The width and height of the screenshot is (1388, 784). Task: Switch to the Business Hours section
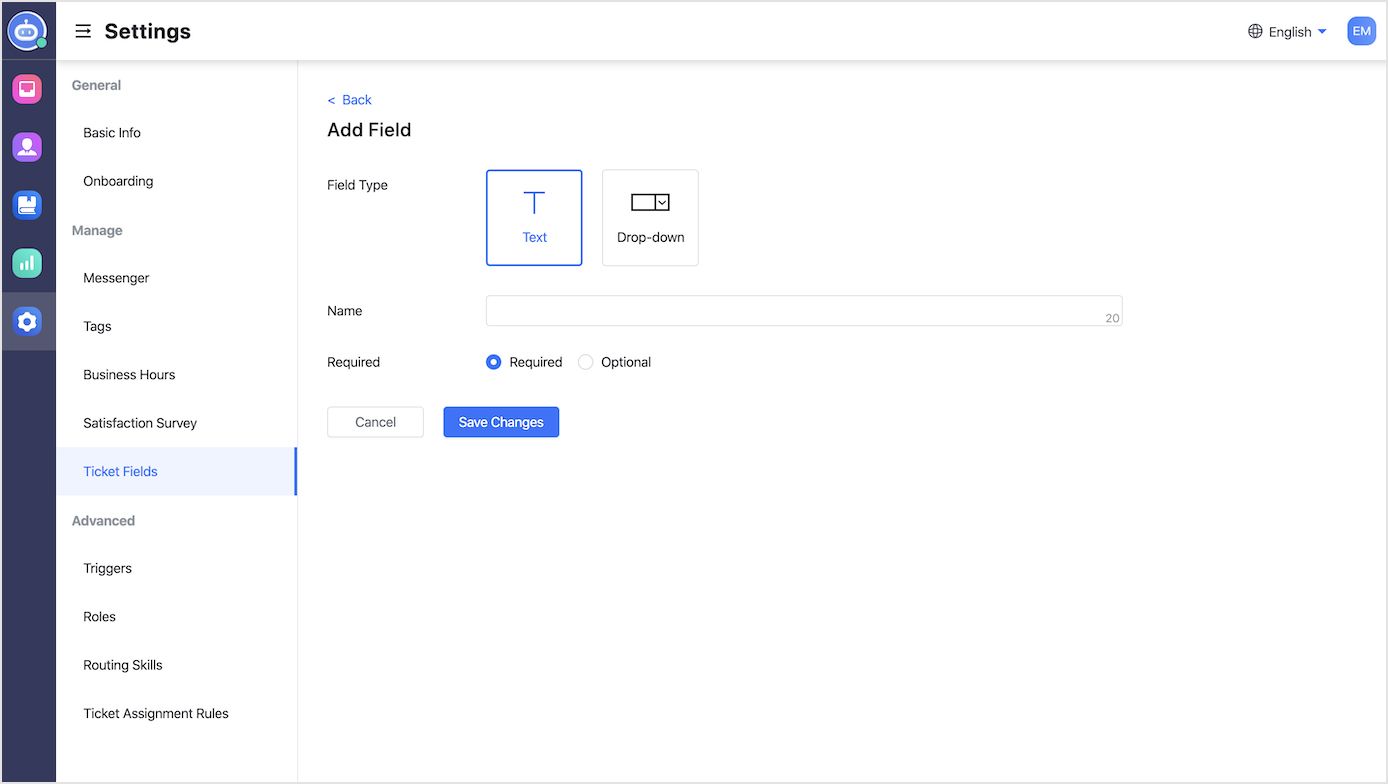(129, 374)
